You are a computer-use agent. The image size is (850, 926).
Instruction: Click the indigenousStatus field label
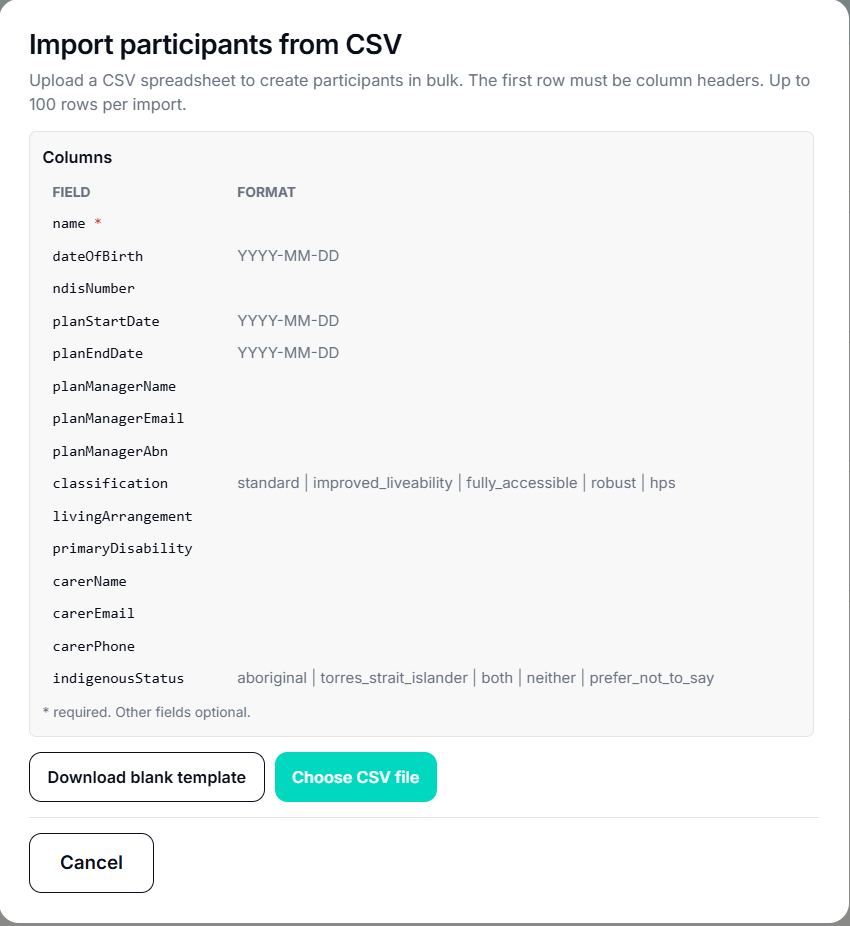click(117, 678)
